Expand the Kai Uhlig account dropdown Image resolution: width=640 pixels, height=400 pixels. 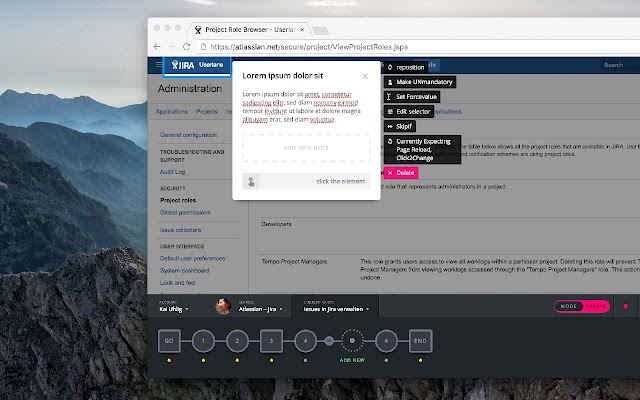tap(174, 307)
